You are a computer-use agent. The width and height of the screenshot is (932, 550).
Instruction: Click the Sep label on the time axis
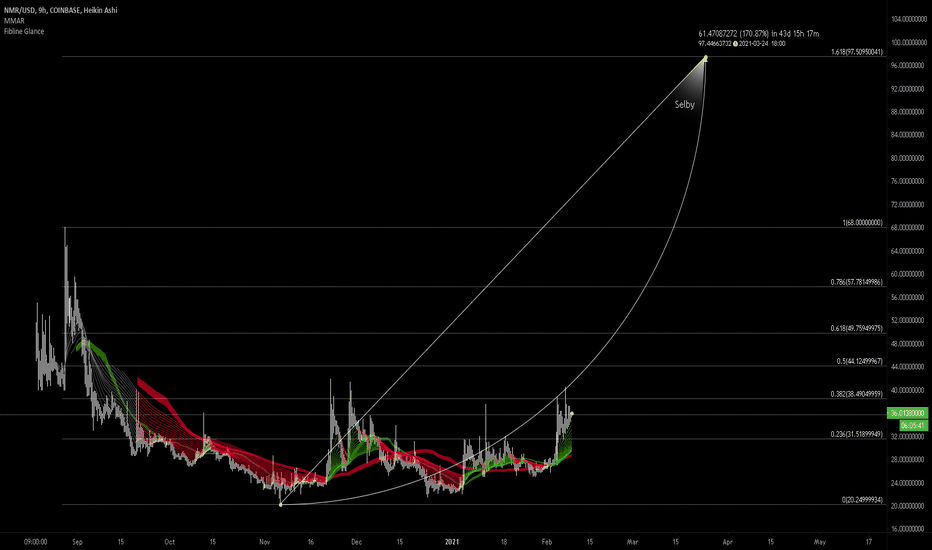pos(77,542)
